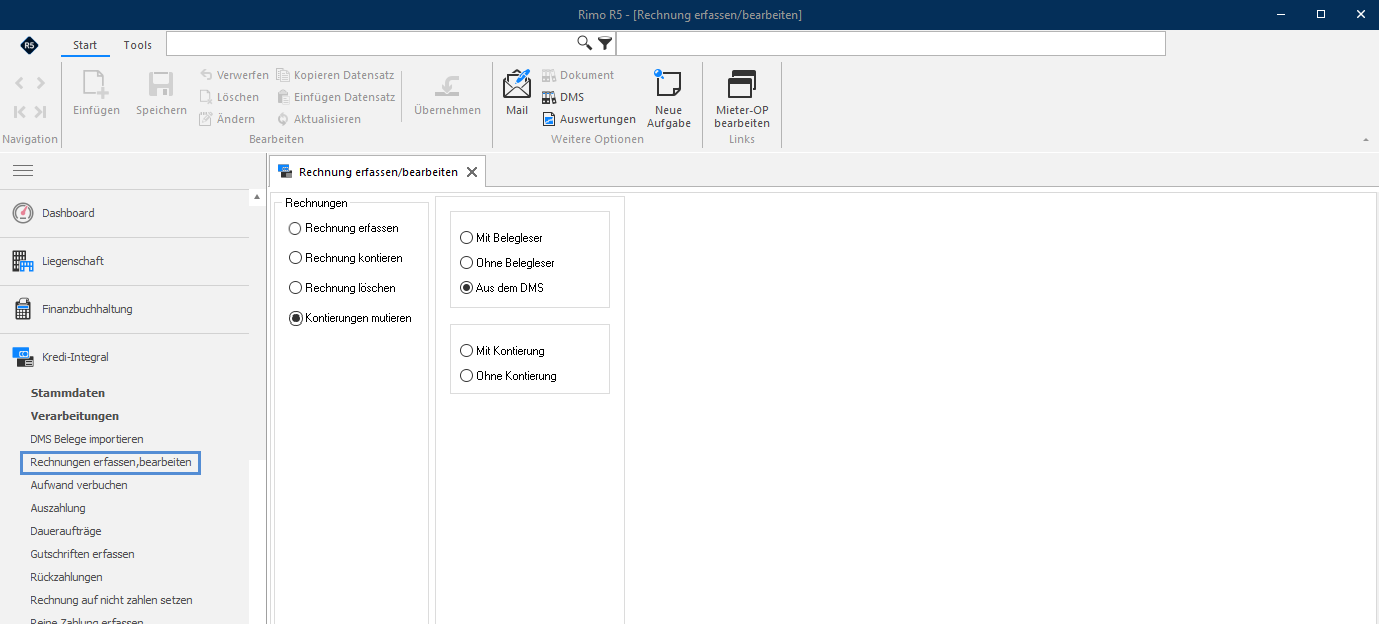Toggle the hamburger sidebar menu
The image size is (1379, 624).
point(23,171)
